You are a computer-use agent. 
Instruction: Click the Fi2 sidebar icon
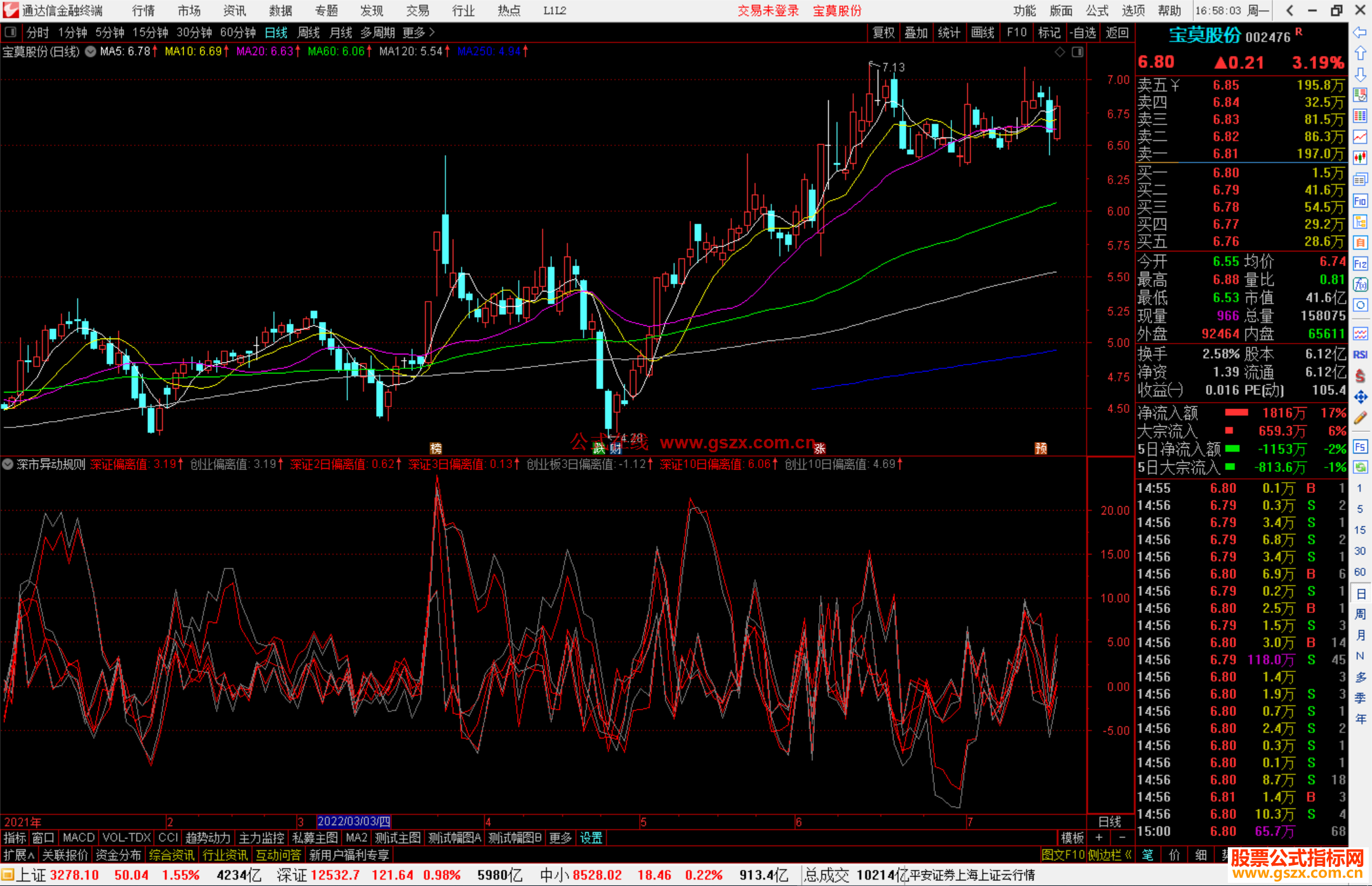1360,264
